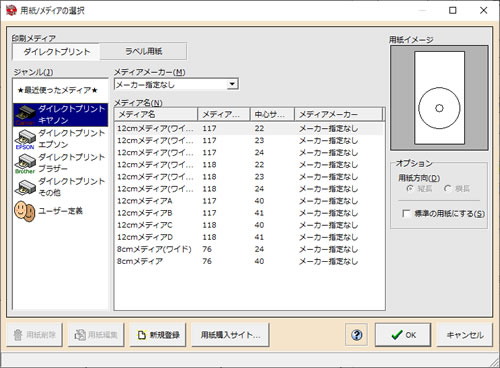
Task: Select 12cmメディアA row
Action: [x=249, y=201]
